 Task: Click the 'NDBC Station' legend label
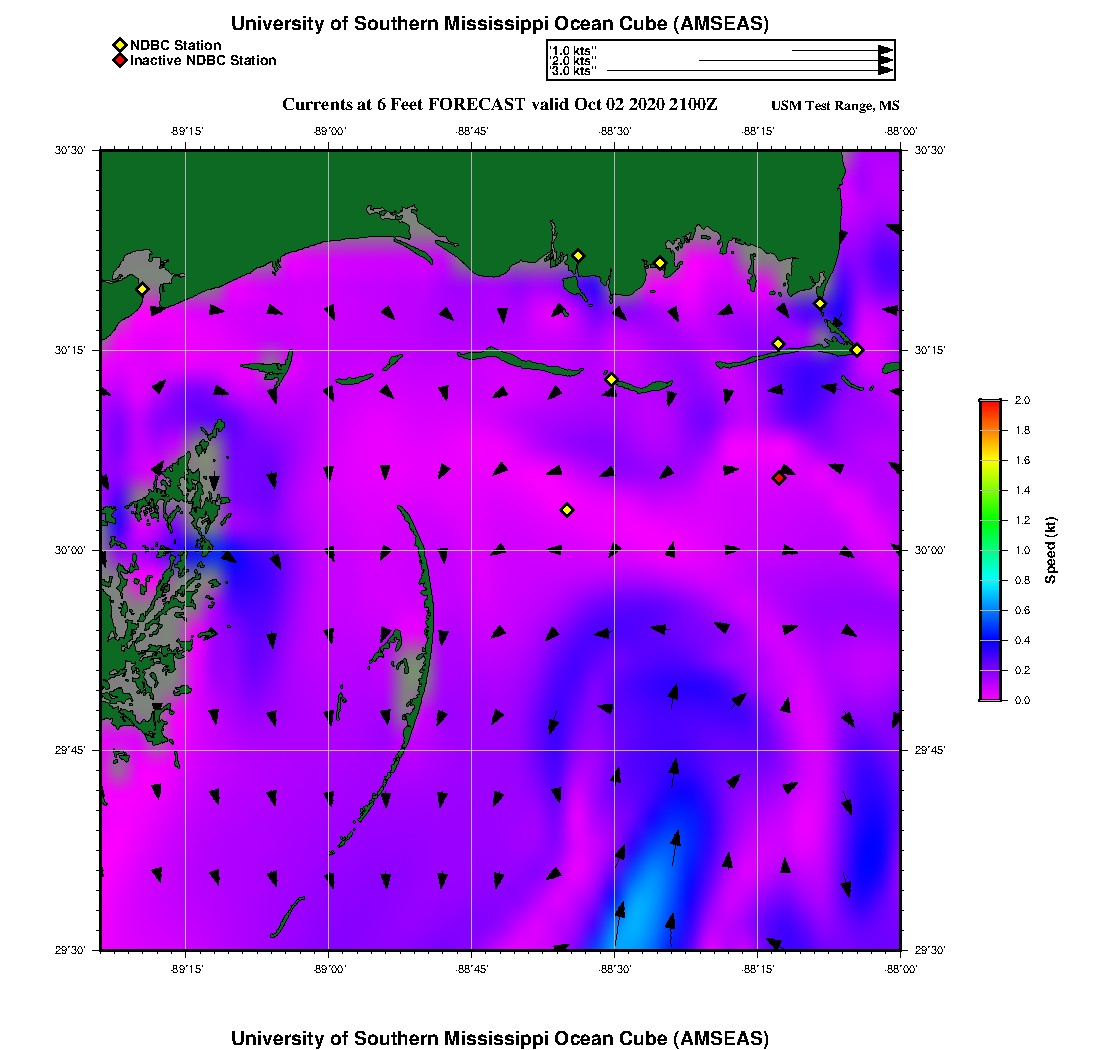tap(175, 45)
